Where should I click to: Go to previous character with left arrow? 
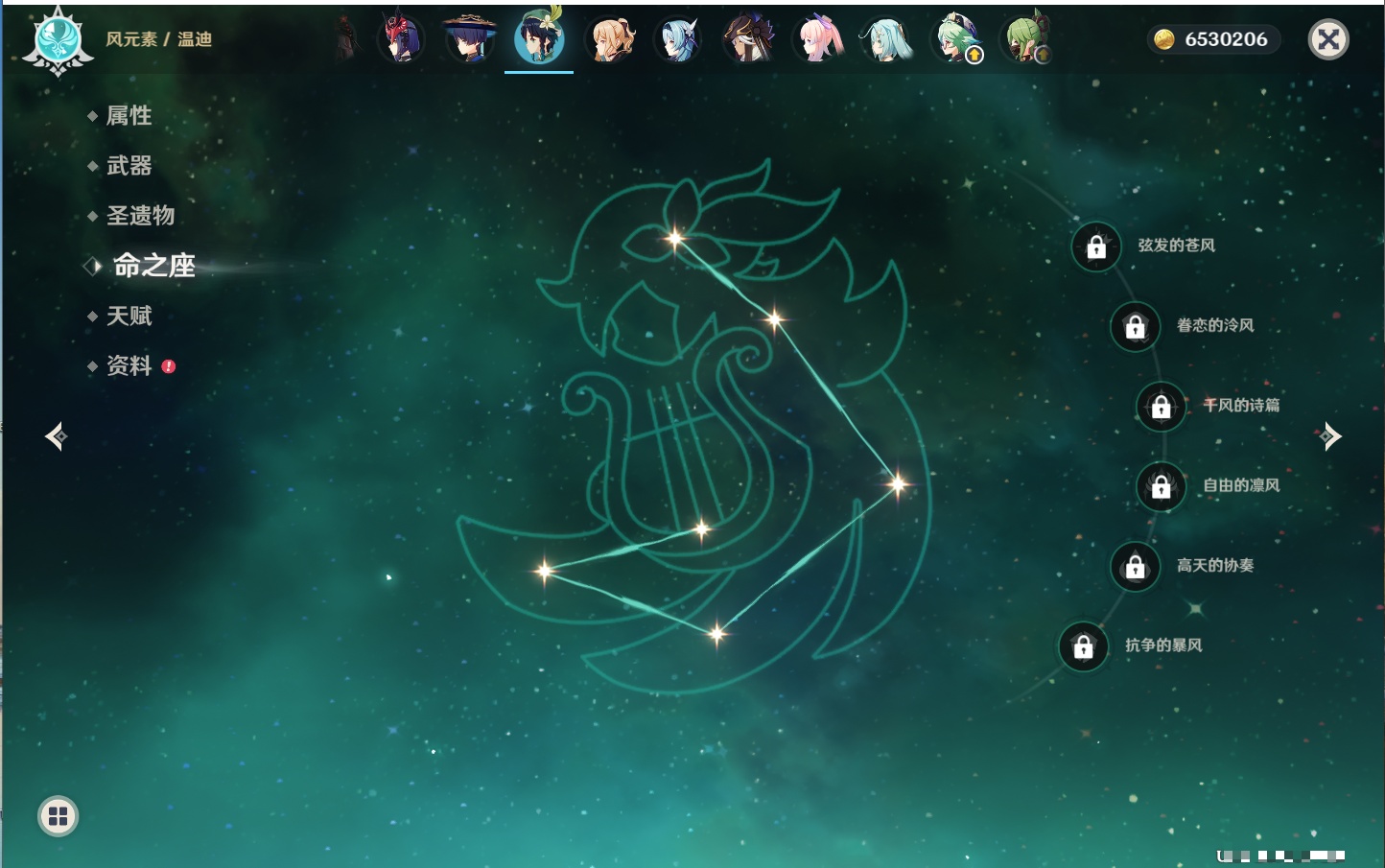(56, 436)
